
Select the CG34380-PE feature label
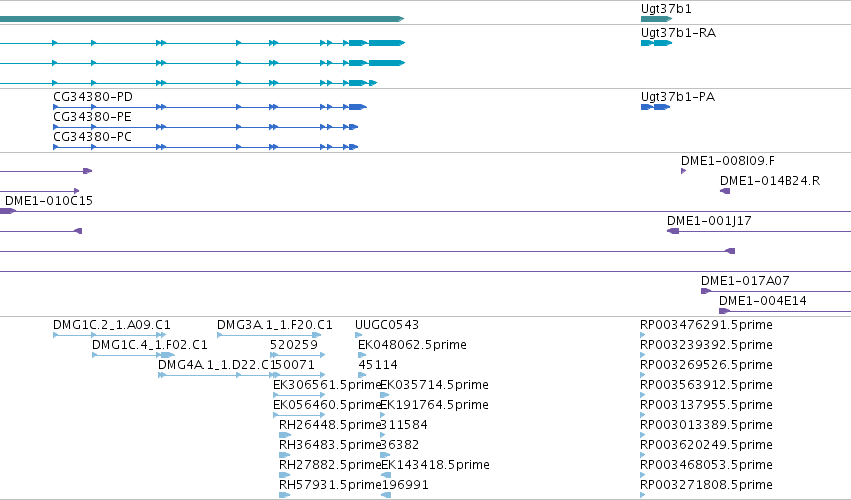(x=92, y=117)
